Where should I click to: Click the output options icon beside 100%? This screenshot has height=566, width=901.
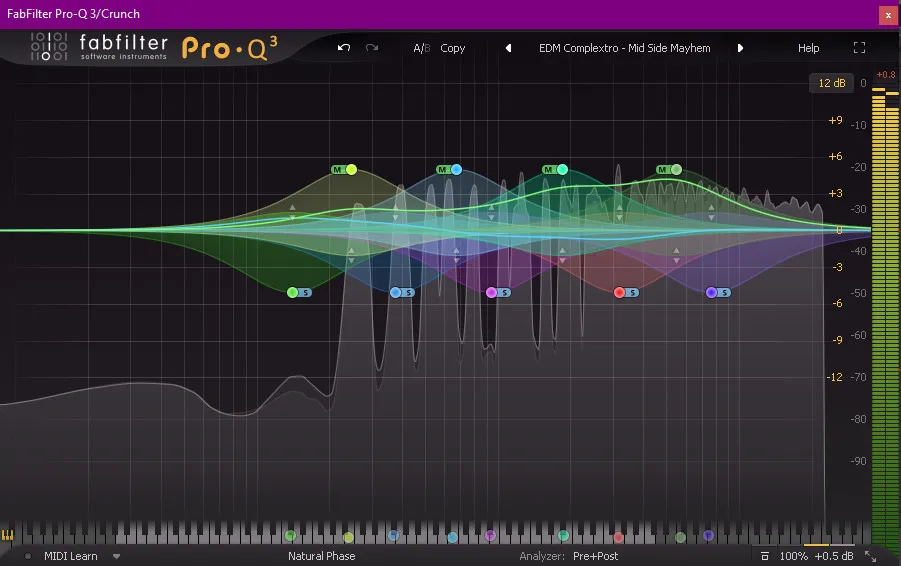pos(764,556)
